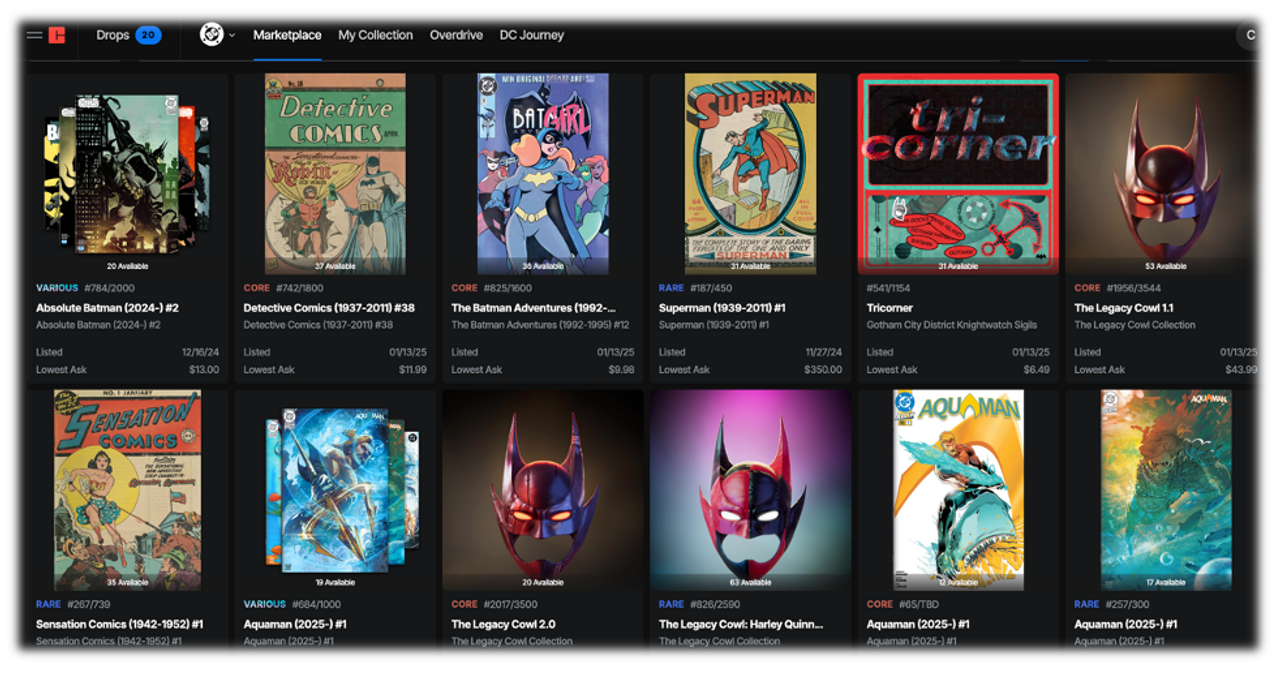The width and height of the screenshot is (1280, 673).
Task: Click the 20 Available label on Absolute Batman
Action: [127, 266]
